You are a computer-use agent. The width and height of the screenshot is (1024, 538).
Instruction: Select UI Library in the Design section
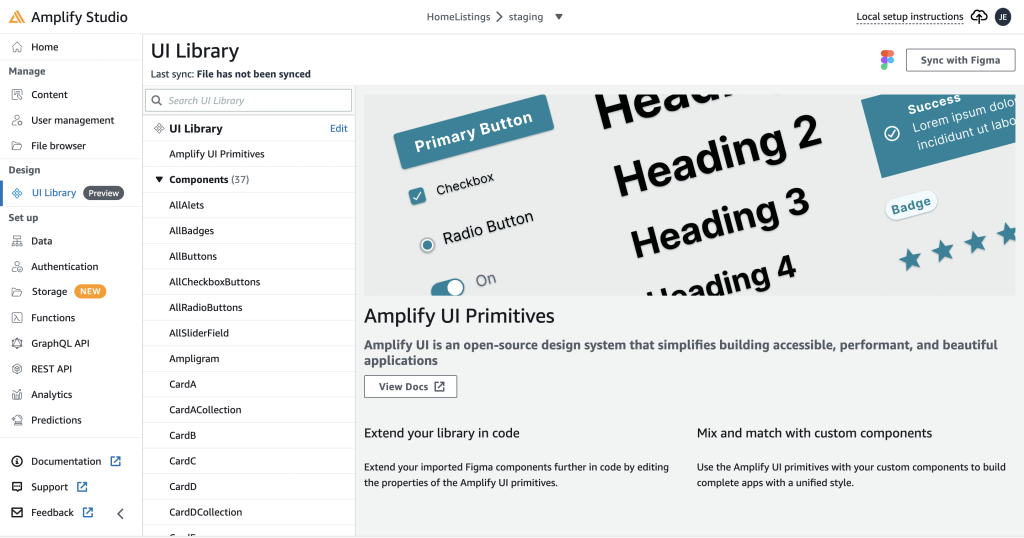point(54,193)
